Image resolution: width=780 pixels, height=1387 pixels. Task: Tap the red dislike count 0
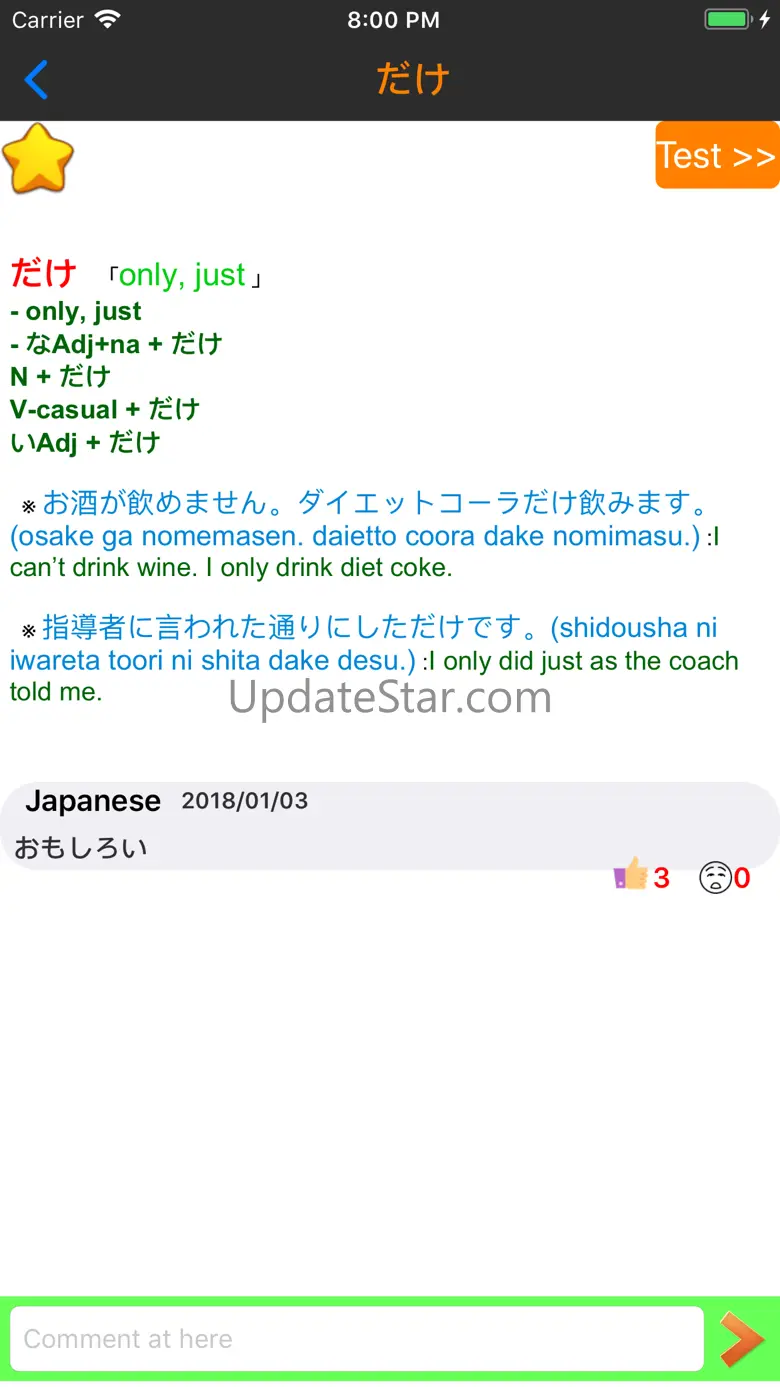(x=742, y=878)
